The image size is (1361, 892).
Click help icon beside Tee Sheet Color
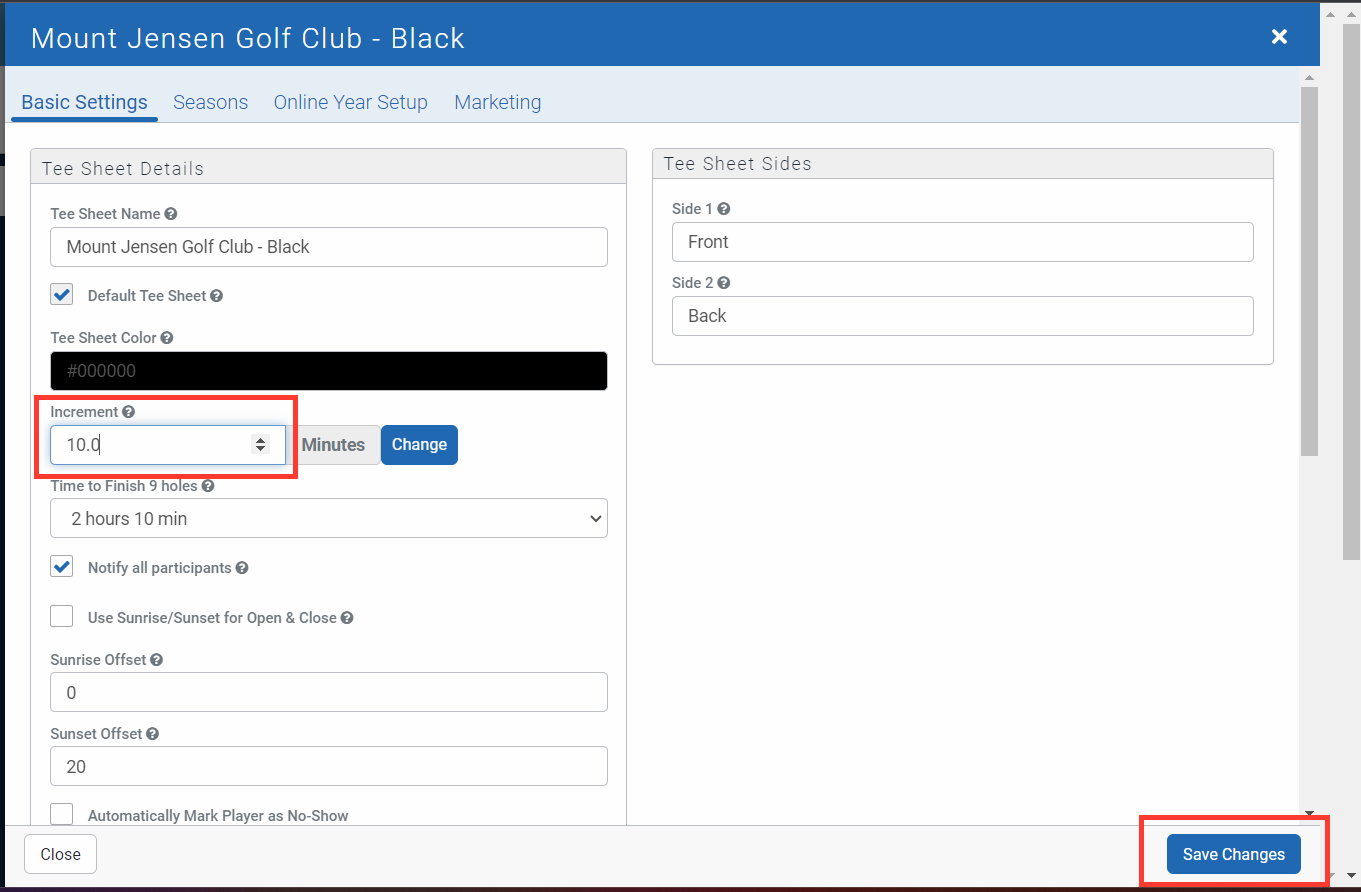(167, 338)
